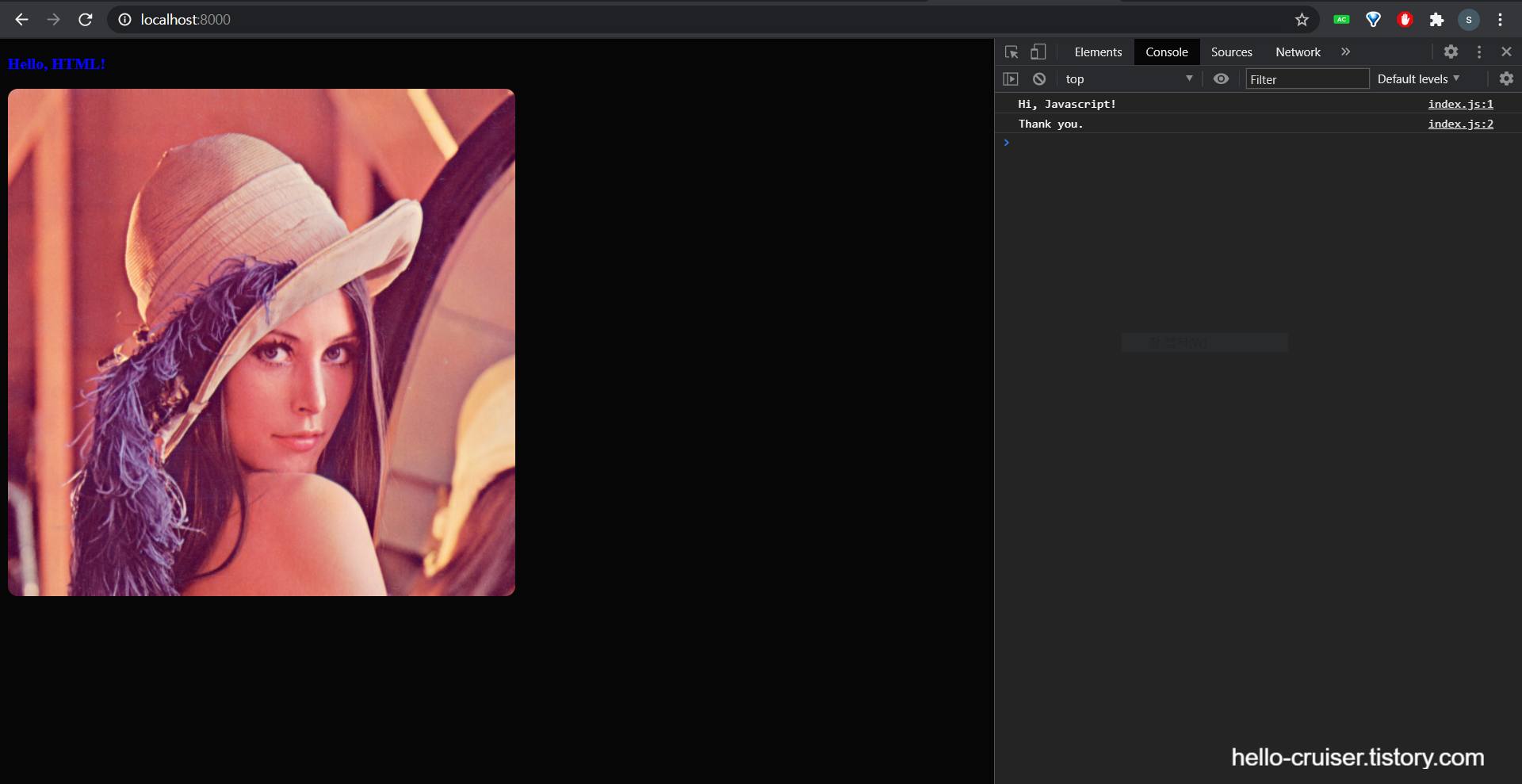Click the console Filter input field
The image size is (1522, 784).
(x=1307, y=78)
